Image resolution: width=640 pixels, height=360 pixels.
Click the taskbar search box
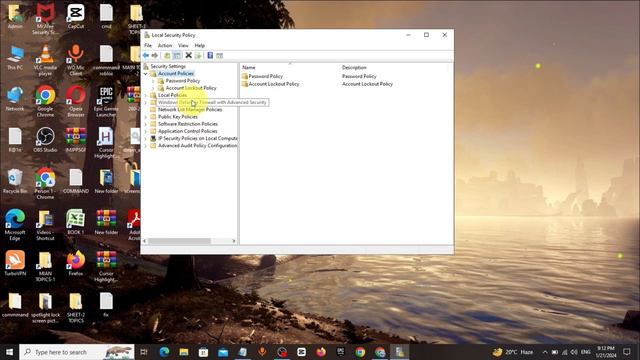(77, 352)
